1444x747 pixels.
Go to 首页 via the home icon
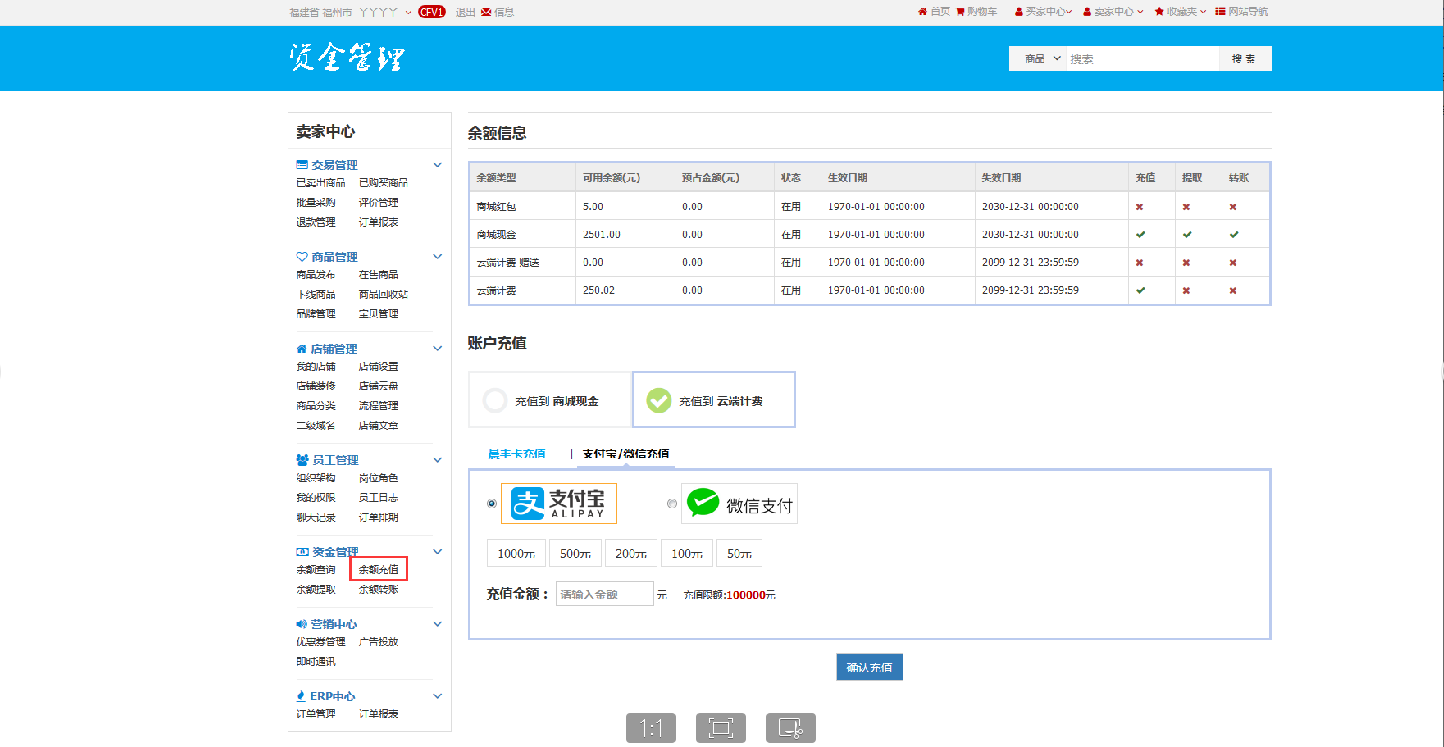tap(922, 12)
